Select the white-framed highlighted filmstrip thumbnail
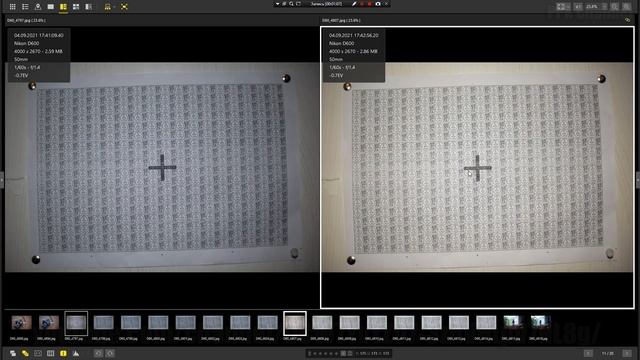 295,323
